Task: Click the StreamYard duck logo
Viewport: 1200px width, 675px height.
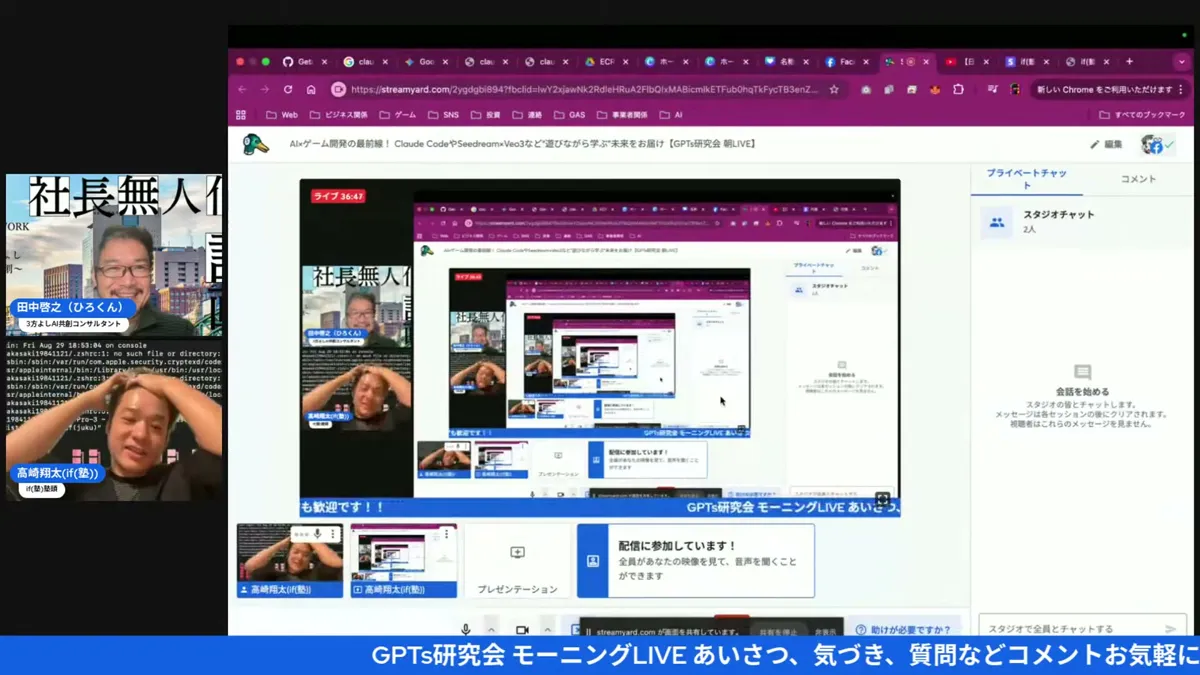Action: click(x=256, y=144)
